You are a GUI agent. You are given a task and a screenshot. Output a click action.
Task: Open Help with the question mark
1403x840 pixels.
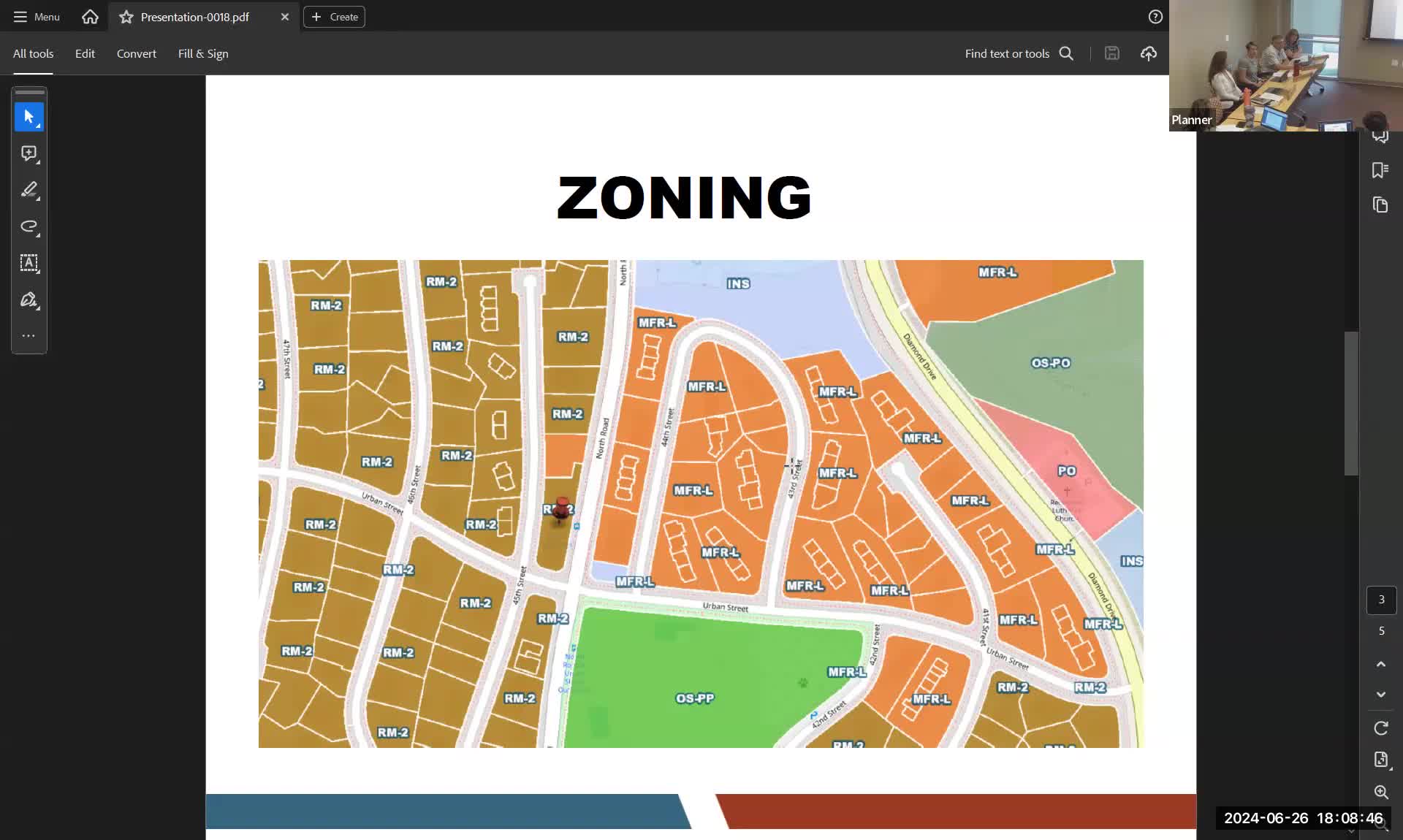[x=1155, y=16]
